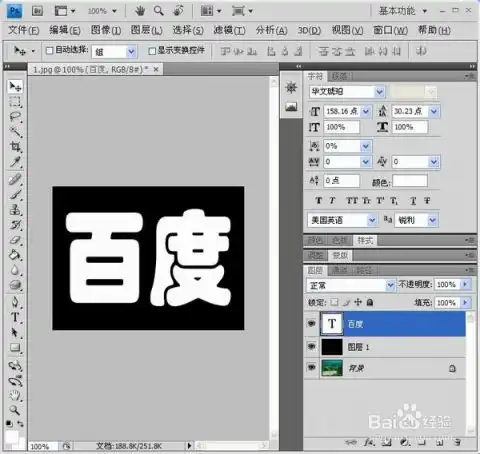Open the font size dropdown 158.16 点
This screenshot has height=454, width=480.
(x=366, y=111)
